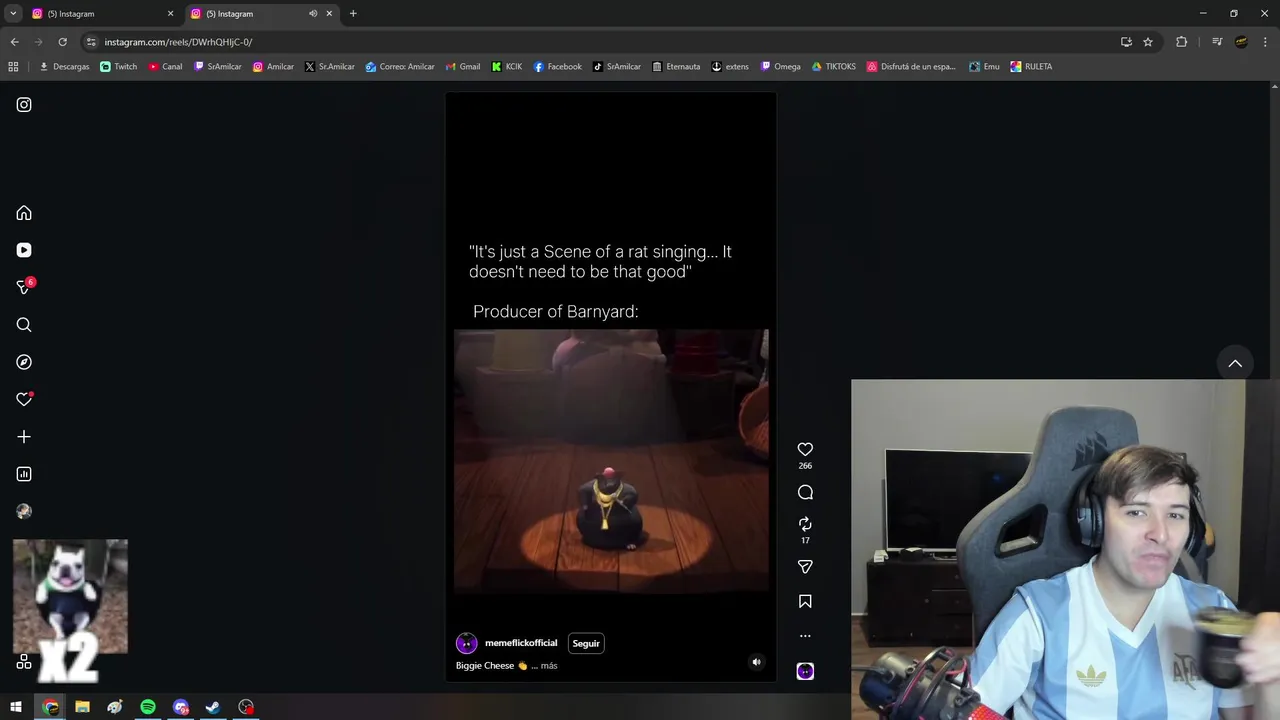Open Instagram search in sidebar

(x=24, y=325)
